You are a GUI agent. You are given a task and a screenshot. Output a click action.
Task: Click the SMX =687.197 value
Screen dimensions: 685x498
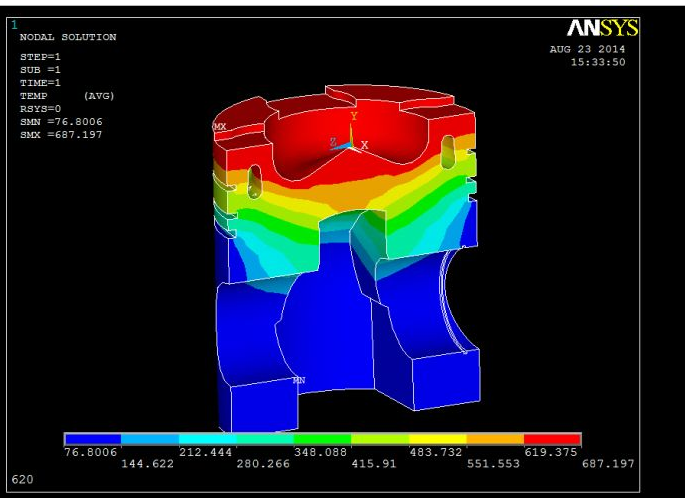click(x=61, y=135)
